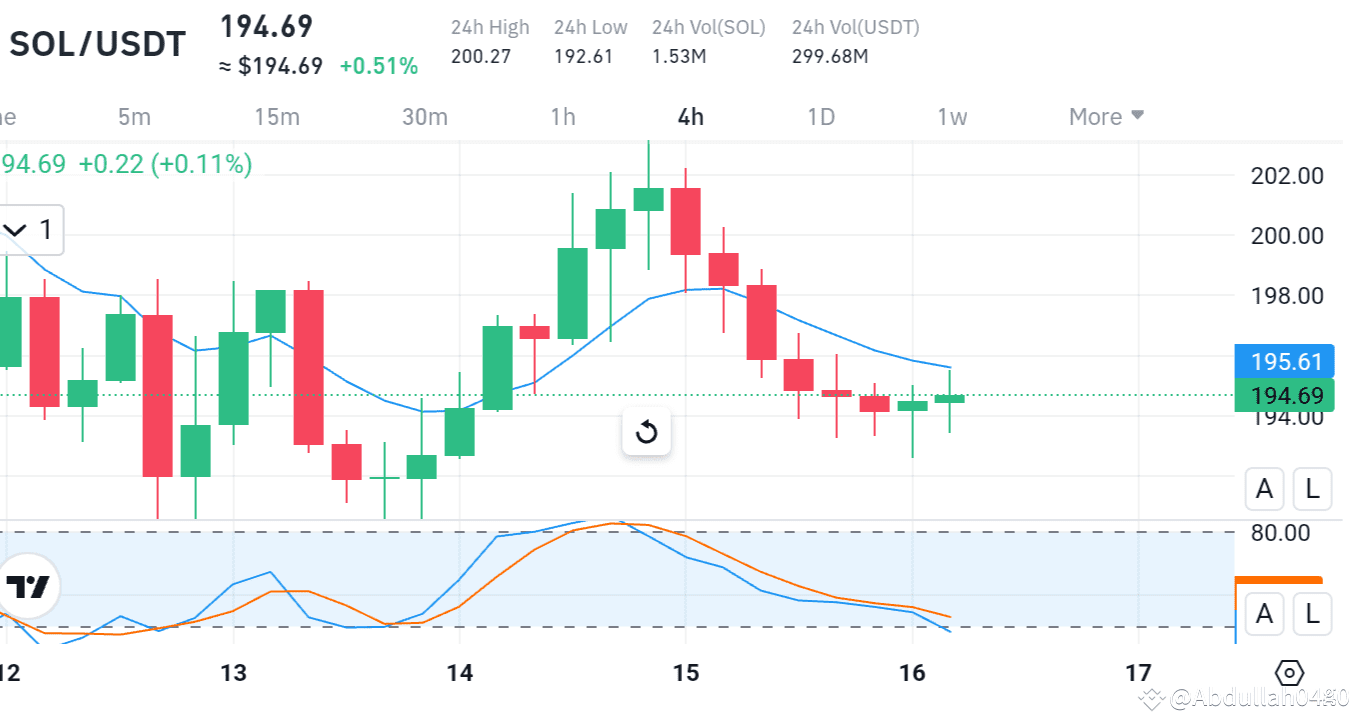The image size is (1358, 720).
Task: Click the A icon in the indicator panel
Action: coord(1264,614)
